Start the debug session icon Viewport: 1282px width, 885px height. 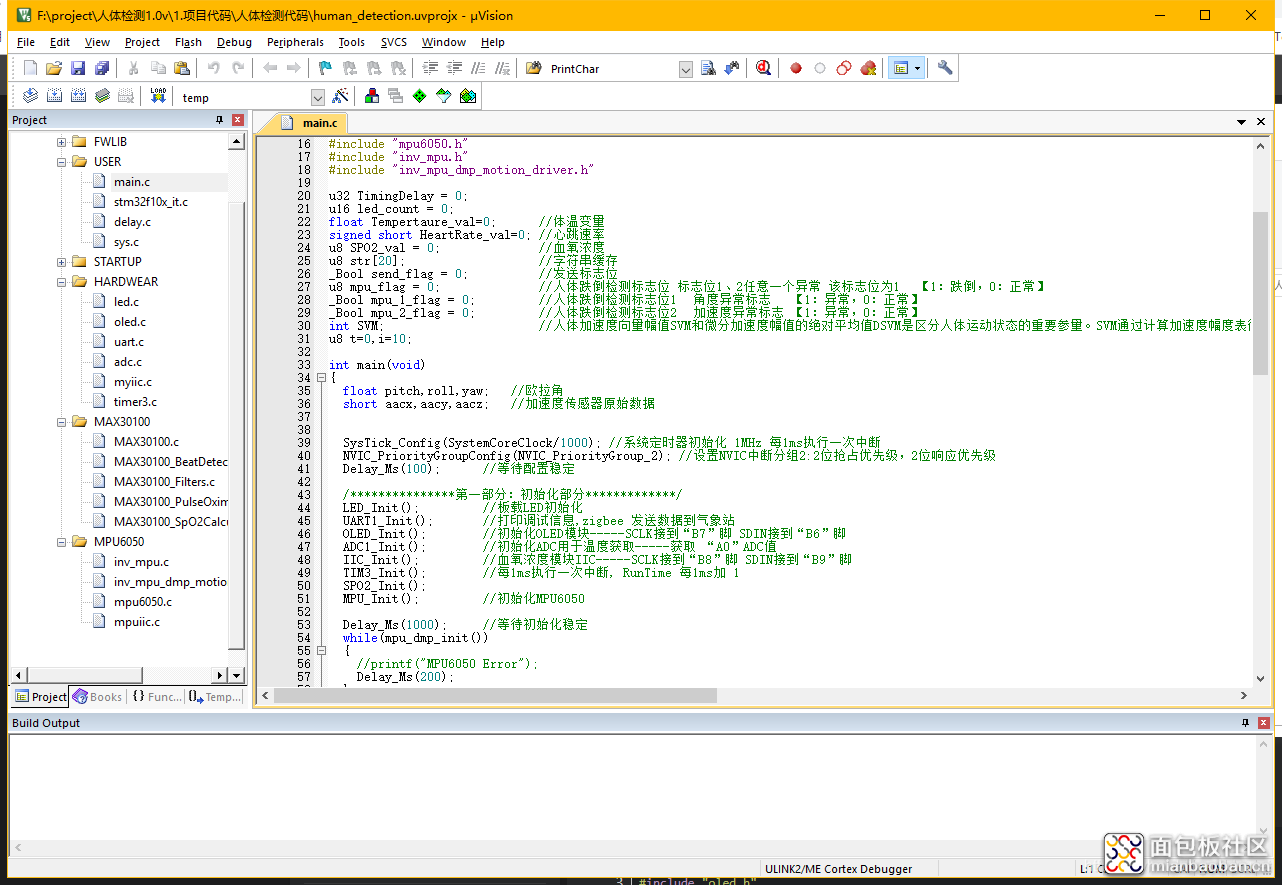(x=764, y=68)
